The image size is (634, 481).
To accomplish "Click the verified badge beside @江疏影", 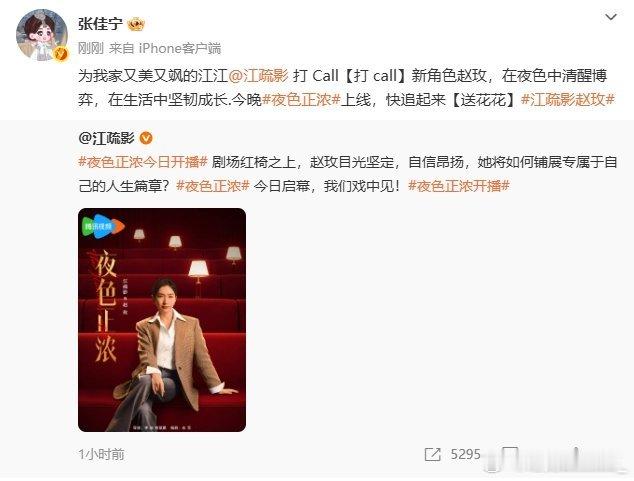I will pos(146,139).
